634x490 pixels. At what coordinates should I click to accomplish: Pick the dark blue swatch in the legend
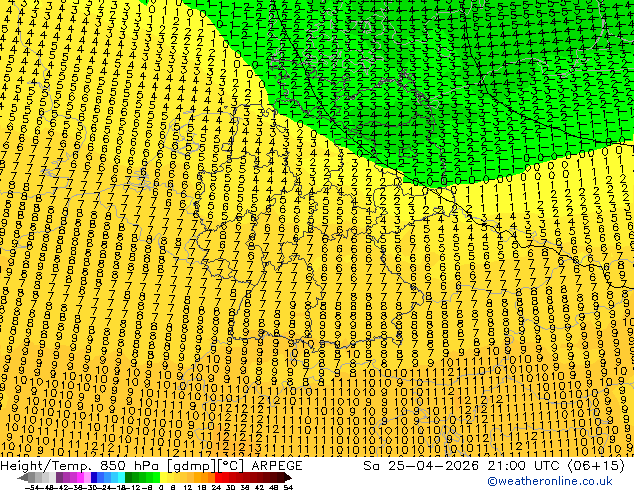pyautogui.click(x=94, y=478)
